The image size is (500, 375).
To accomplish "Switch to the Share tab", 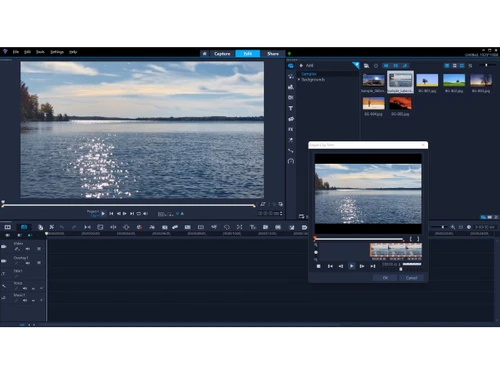I will pos(273,54).
